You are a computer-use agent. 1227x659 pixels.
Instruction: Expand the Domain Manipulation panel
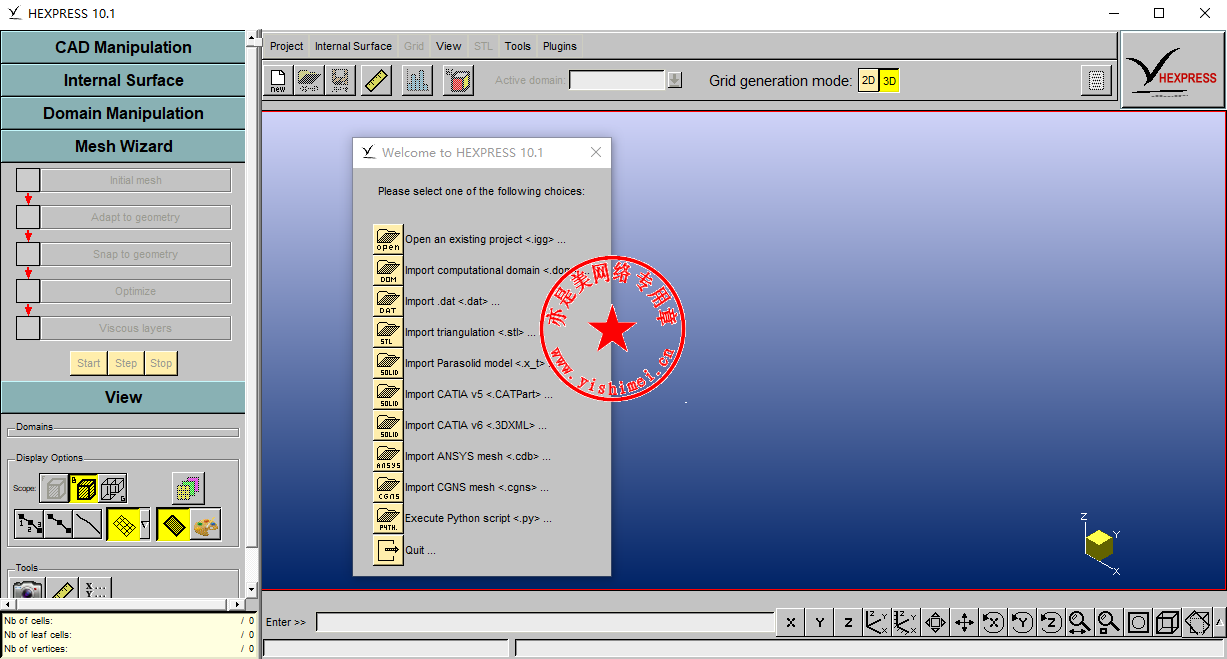click(123, 113)
